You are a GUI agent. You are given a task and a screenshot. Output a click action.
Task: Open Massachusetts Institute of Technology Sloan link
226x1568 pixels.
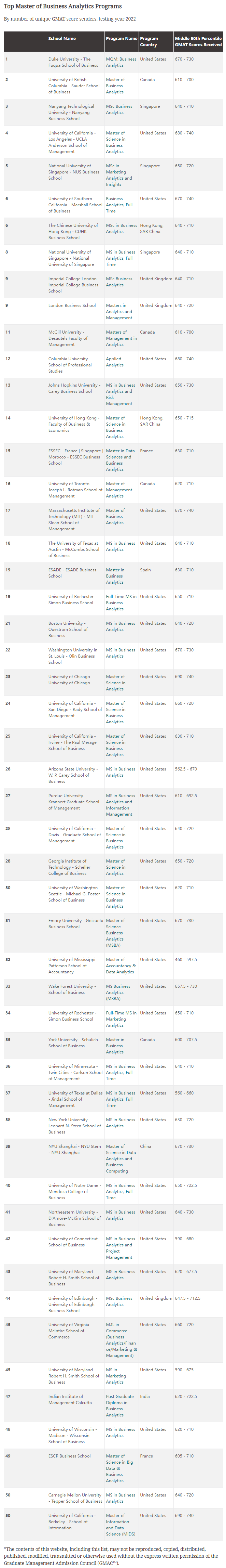coord(72,520)
